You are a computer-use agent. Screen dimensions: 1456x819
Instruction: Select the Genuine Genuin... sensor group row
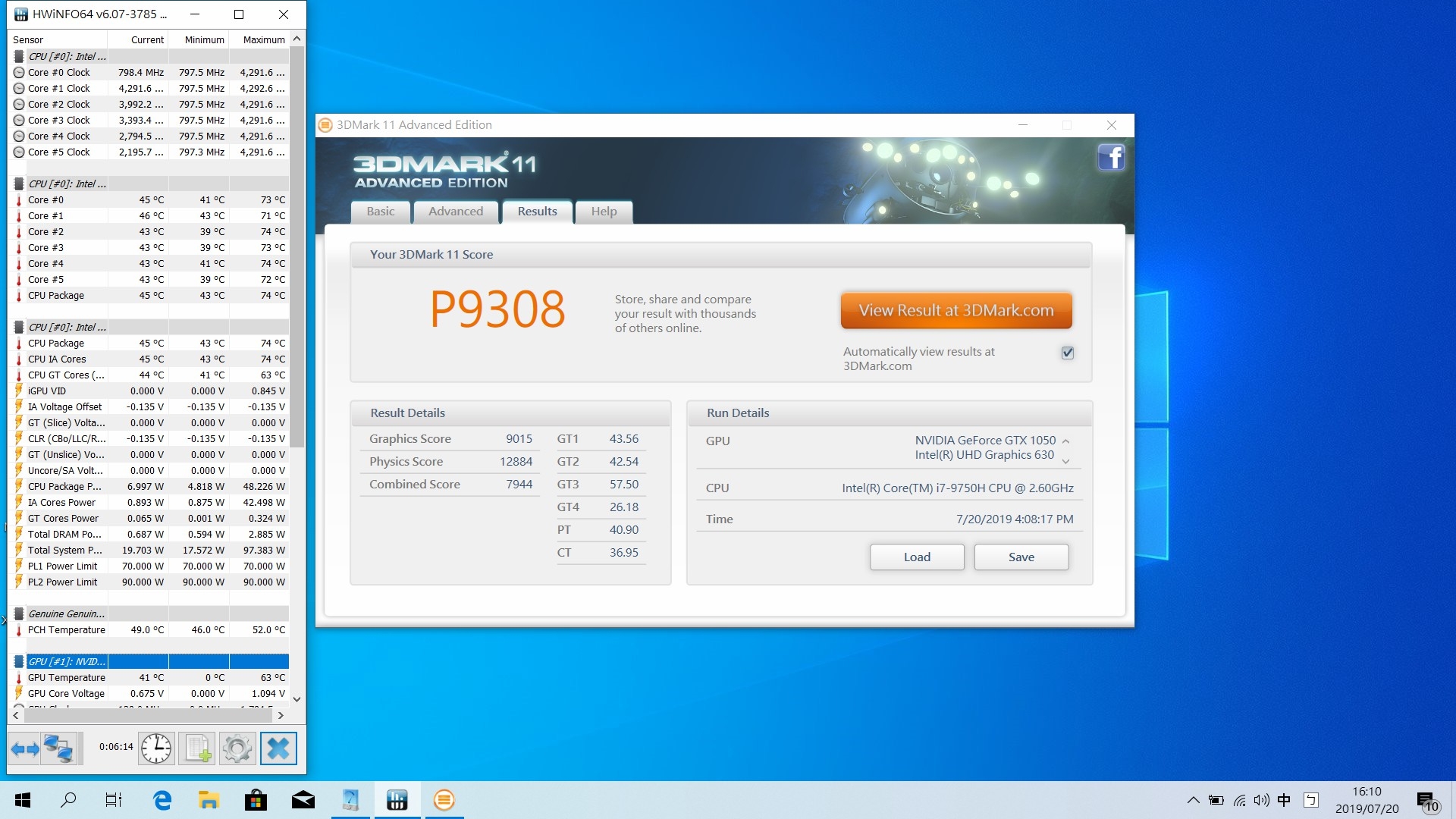click(x=149, y=614)
